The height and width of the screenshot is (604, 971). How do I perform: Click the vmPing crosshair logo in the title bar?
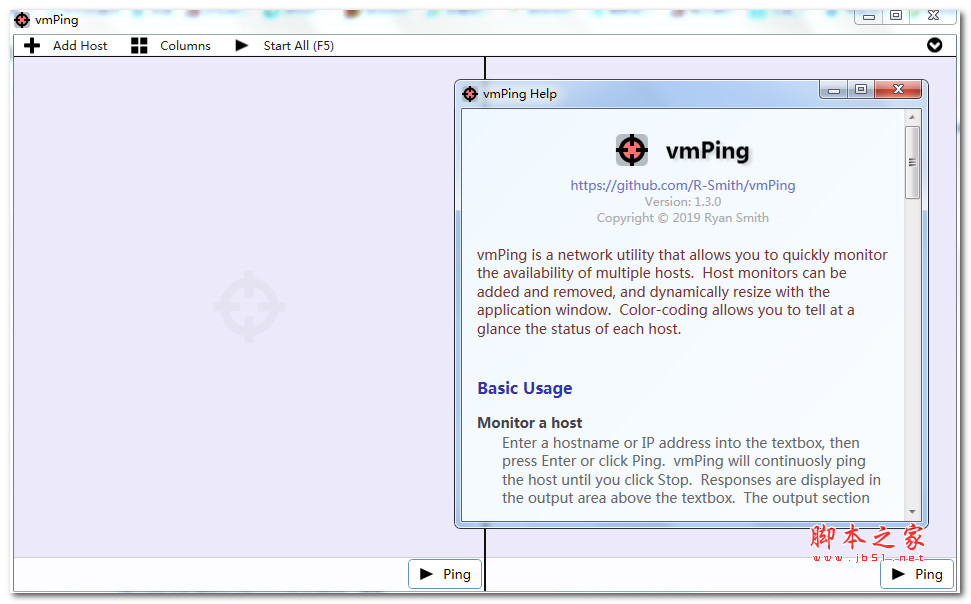[20, 19]
